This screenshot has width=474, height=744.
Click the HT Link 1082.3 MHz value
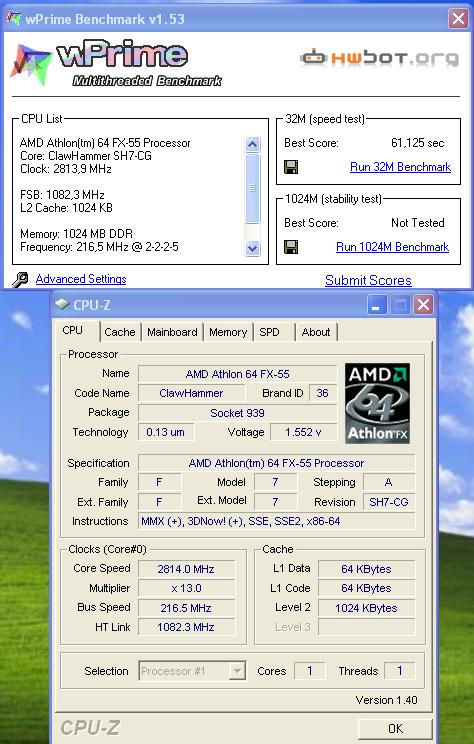pos(186,627)
